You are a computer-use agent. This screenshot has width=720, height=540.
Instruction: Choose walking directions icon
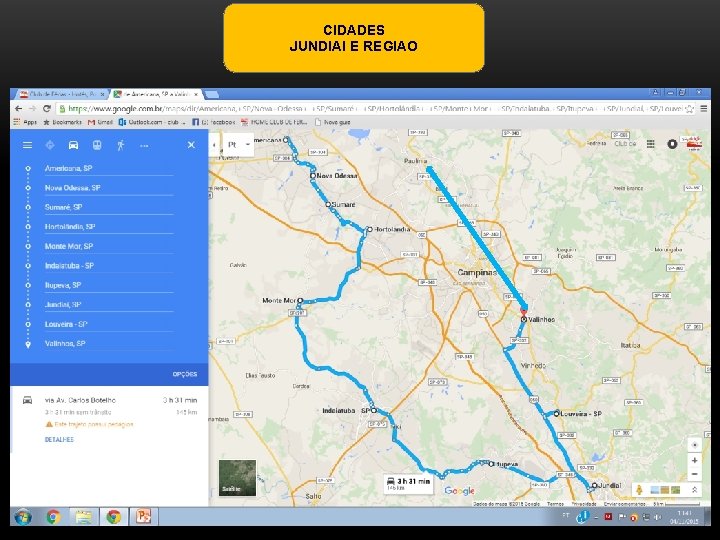(121, 145)
